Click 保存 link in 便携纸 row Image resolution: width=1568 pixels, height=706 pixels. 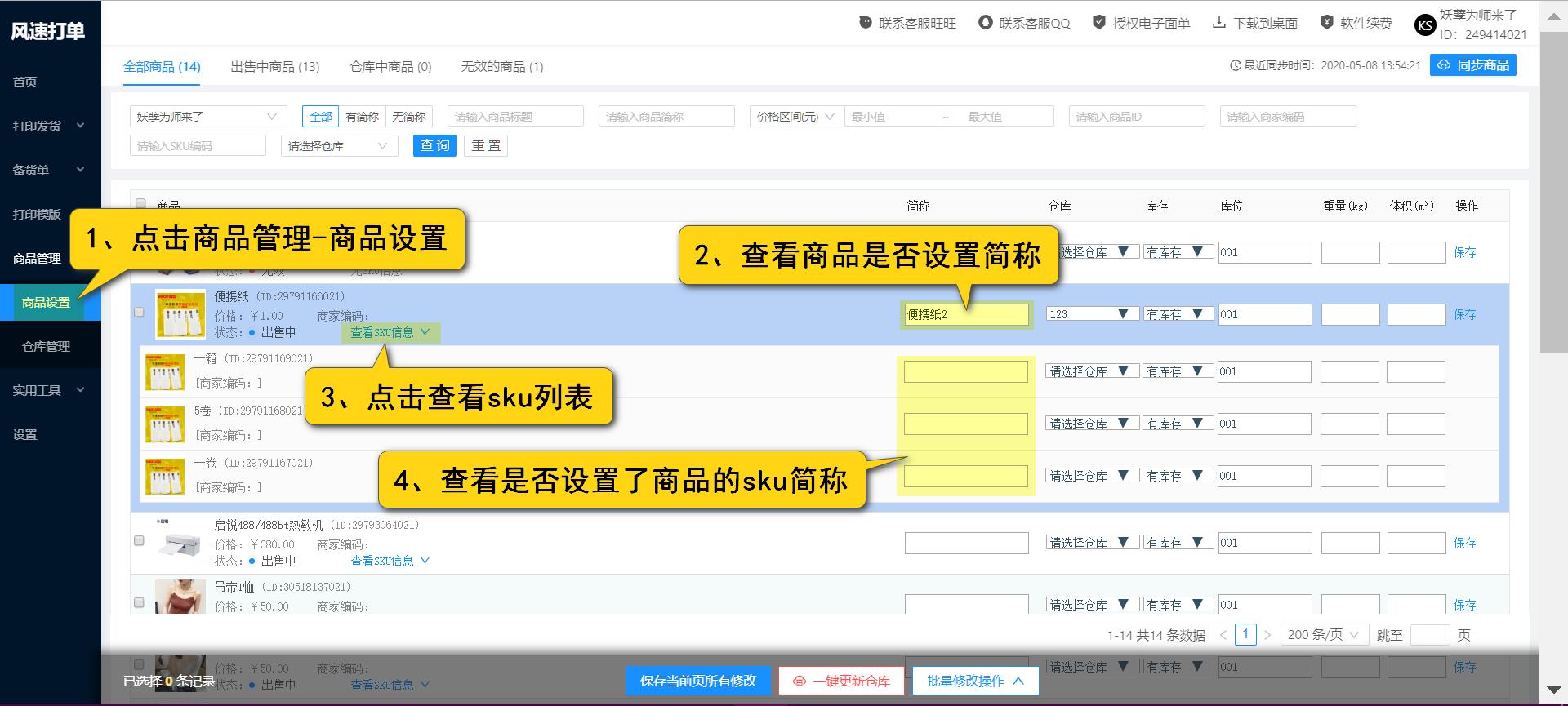click(x=1464, y=314)
